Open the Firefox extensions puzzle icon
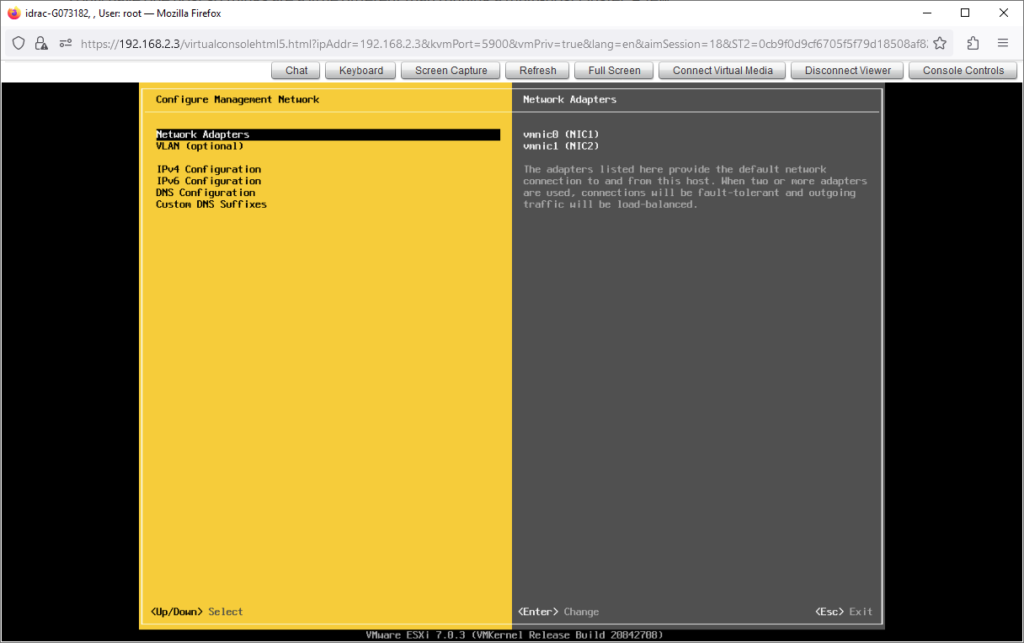The image size is (1024, 643). click(x=973, y=43)
